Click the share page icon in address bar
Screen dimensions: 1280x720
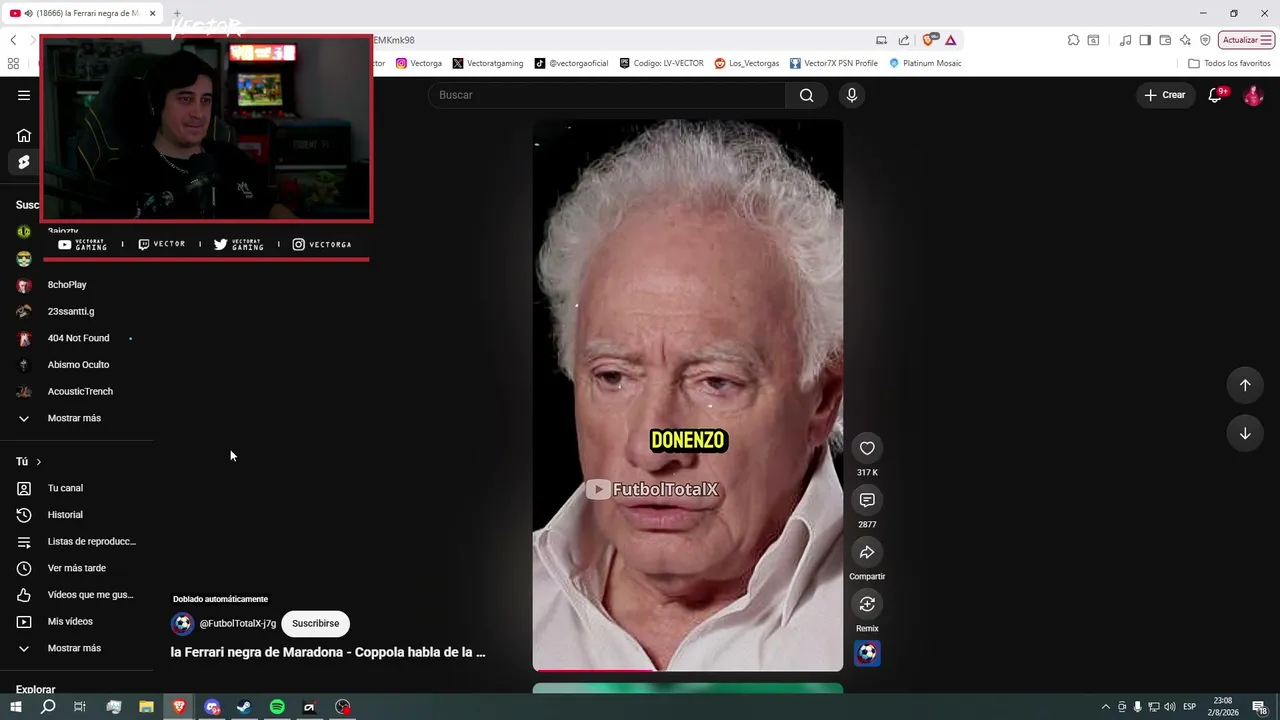(x=904, y=40)
